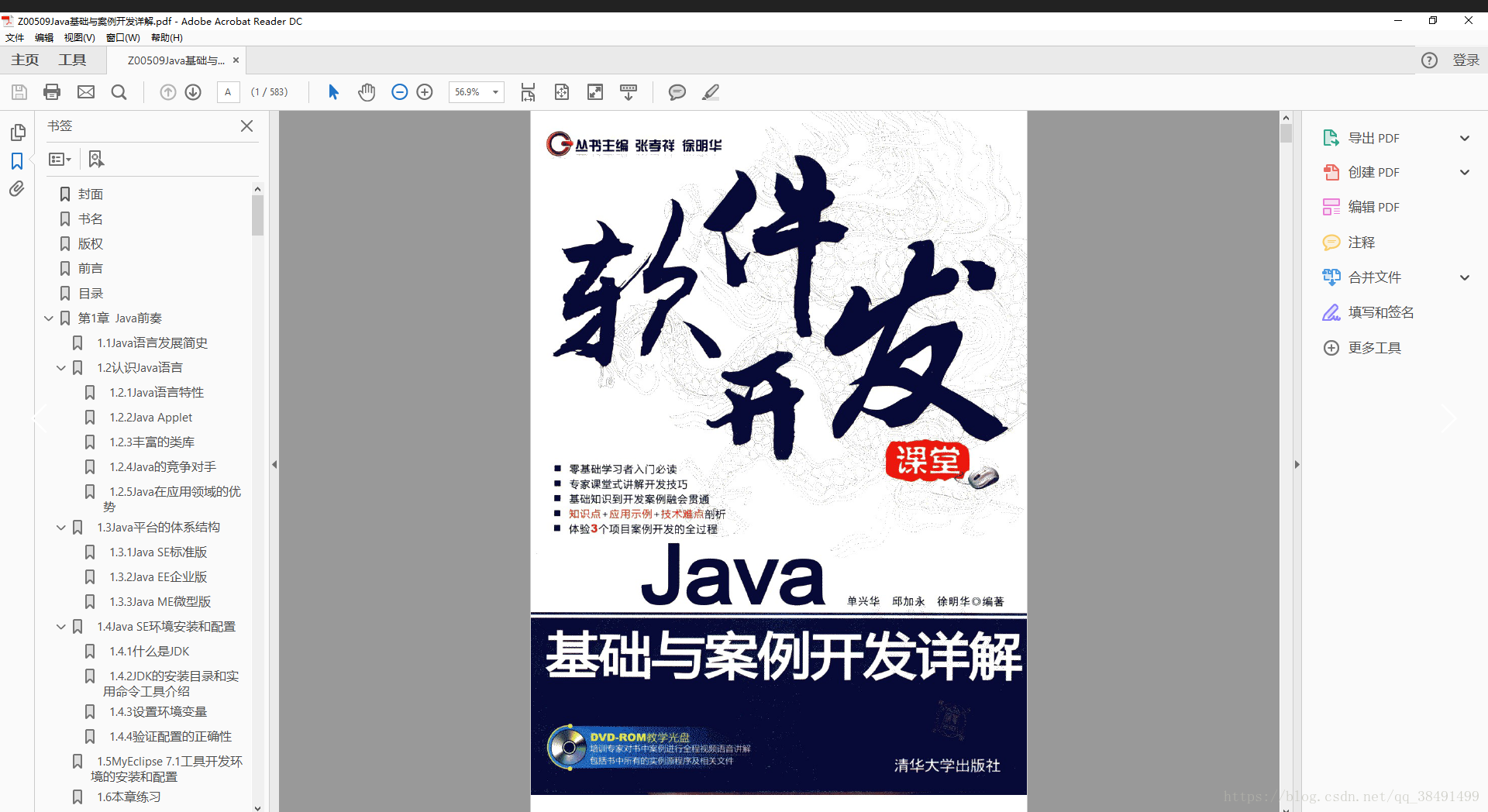Open the 注释 comment tool
1488x812 pixels.
click(1348, 243)
